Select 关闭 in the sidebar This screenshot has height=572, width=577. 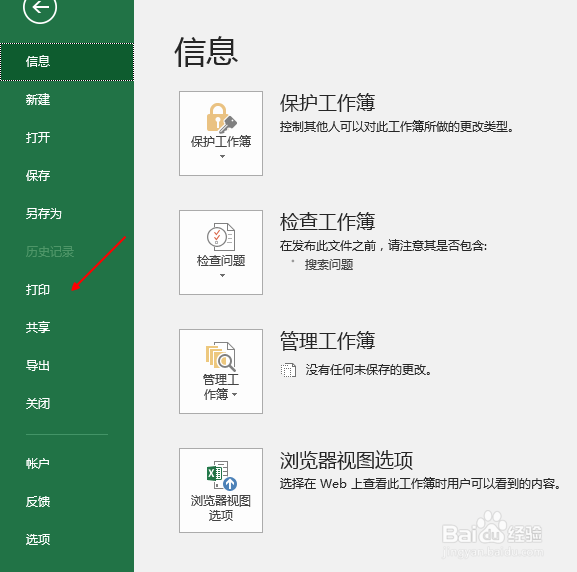tap(67, 404)
